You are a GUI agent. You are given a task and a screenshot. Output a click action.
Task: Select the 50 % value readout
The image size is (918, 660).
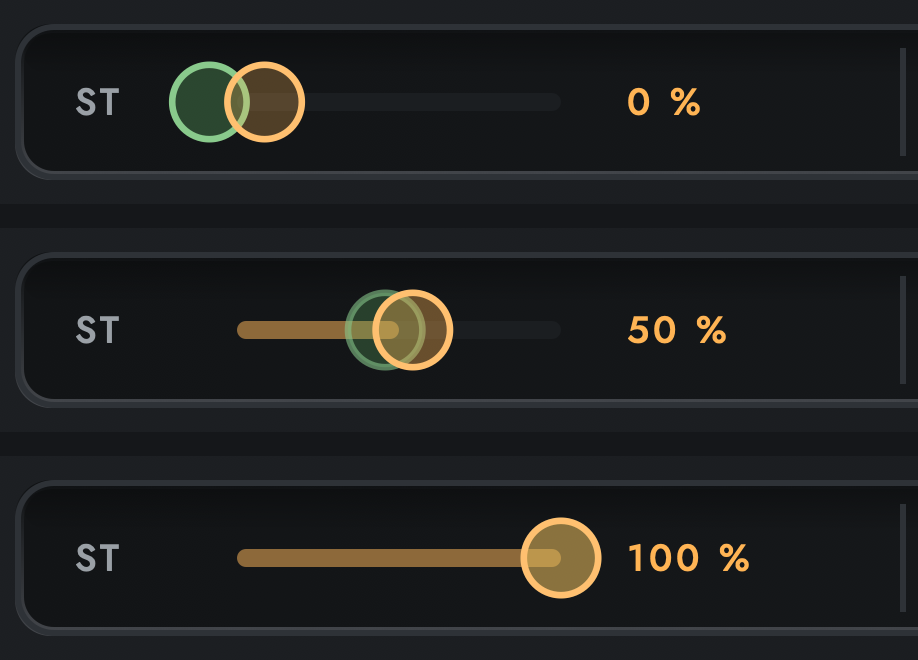click(677, 330)
